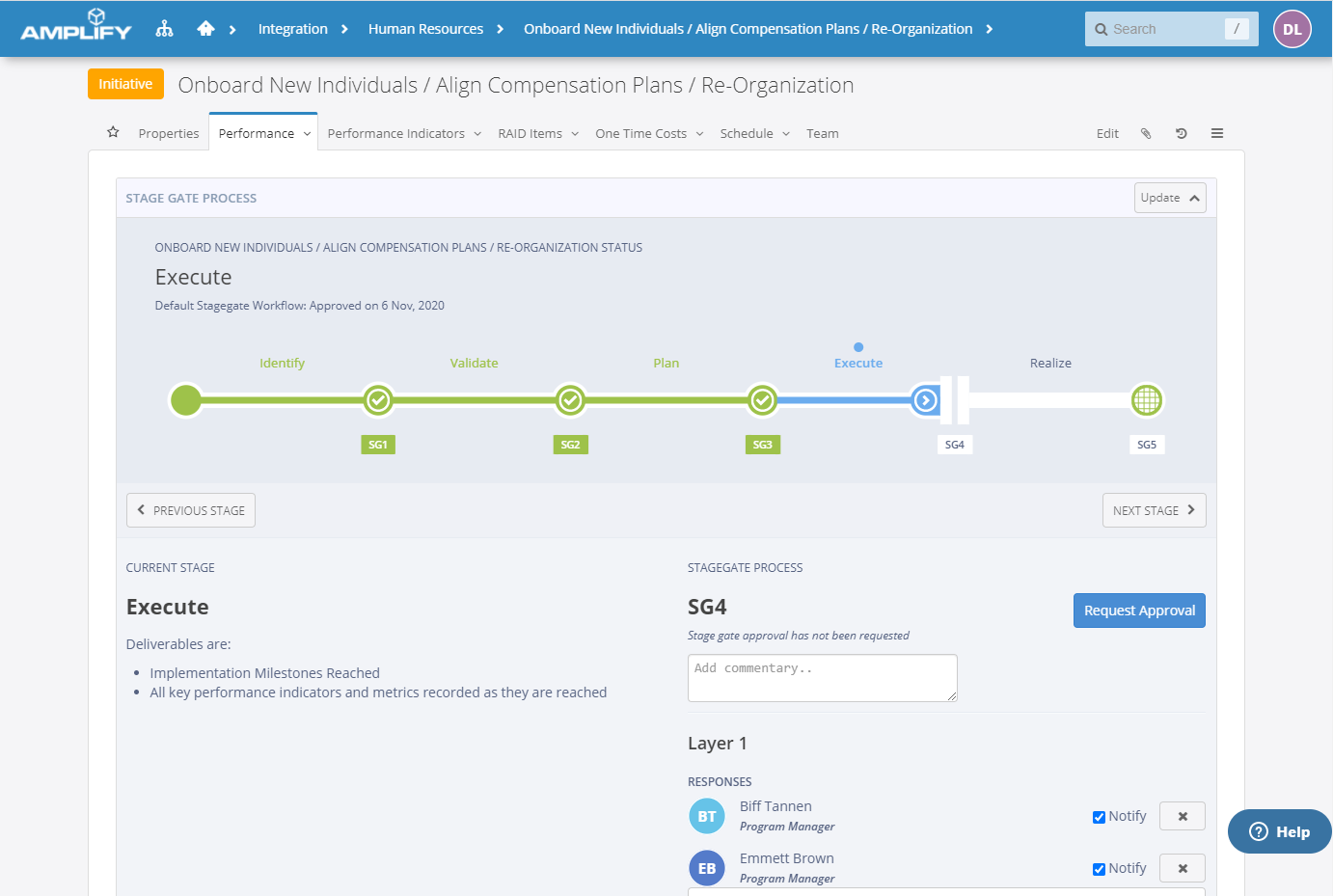Open the Onboard New Individuals breadcrumb

pos(748,29)
